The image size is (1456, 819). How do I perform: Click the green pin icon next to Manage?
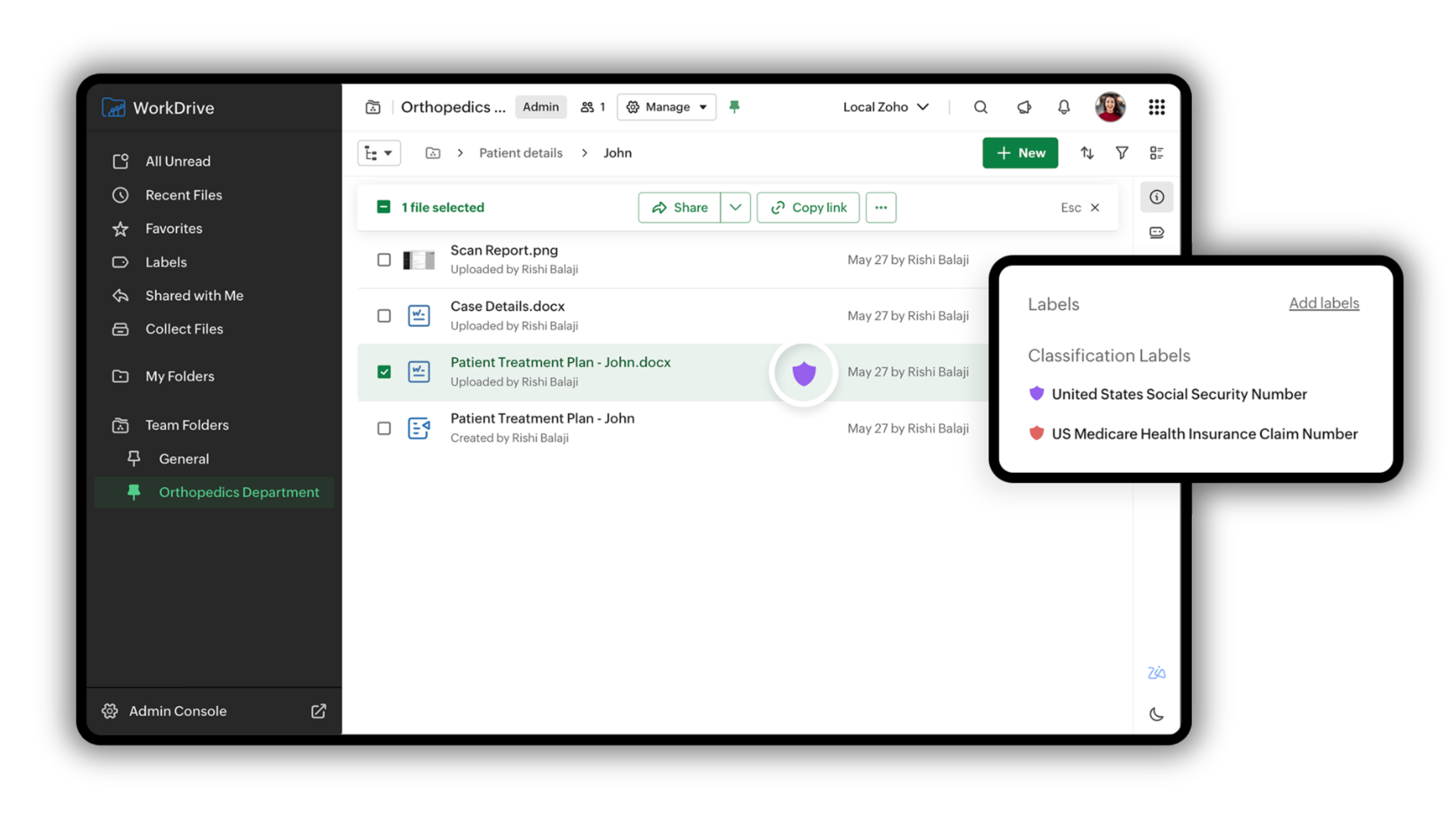pyautogui.click(x=735, y=107)
